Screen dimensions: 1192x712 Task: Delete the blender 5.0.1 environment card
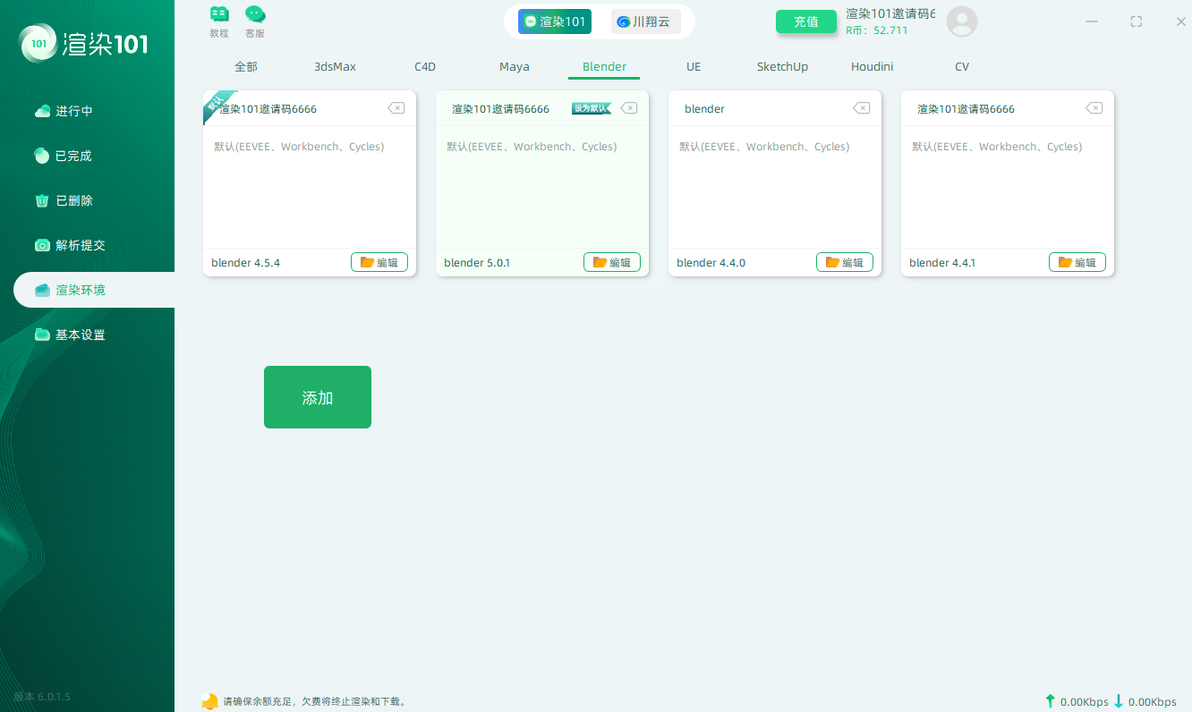coord(629,108)
